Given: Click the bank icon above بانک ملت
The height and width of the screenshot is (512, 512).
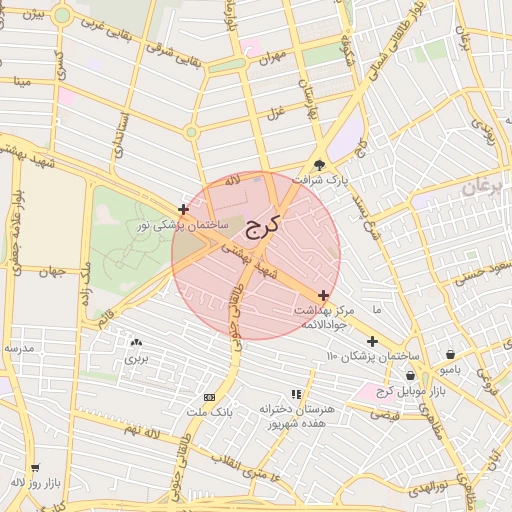Looking at the screenshot, I should 209,397.
